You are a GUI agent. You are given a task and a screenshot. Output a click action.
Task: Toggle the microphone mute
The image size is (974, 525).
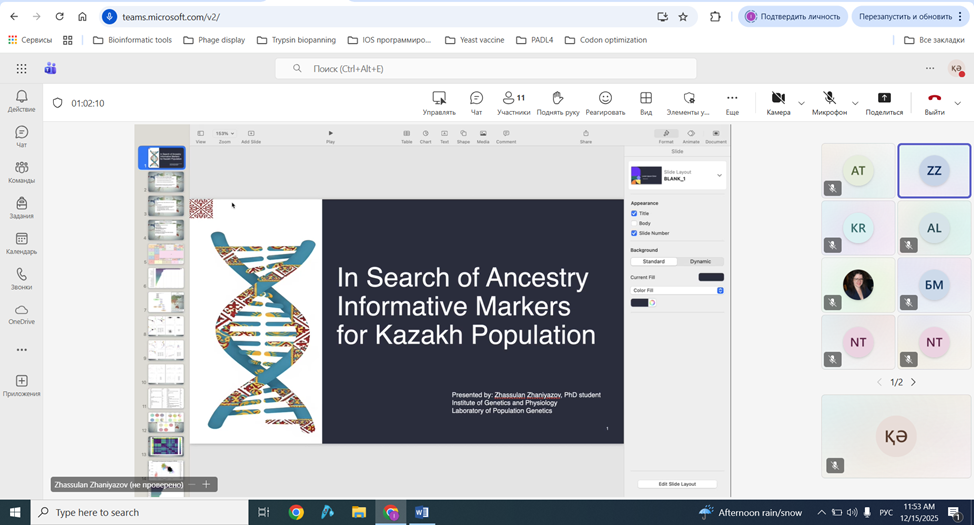pyautogui.click(x=829, y=98)
